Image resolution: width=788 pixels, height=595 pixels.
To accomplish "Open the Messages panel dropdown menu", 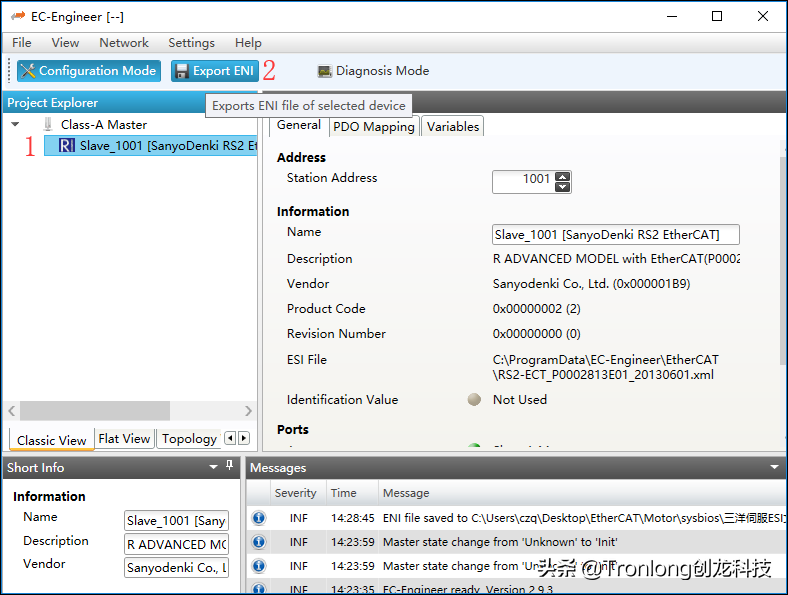I will click(774, 467).
